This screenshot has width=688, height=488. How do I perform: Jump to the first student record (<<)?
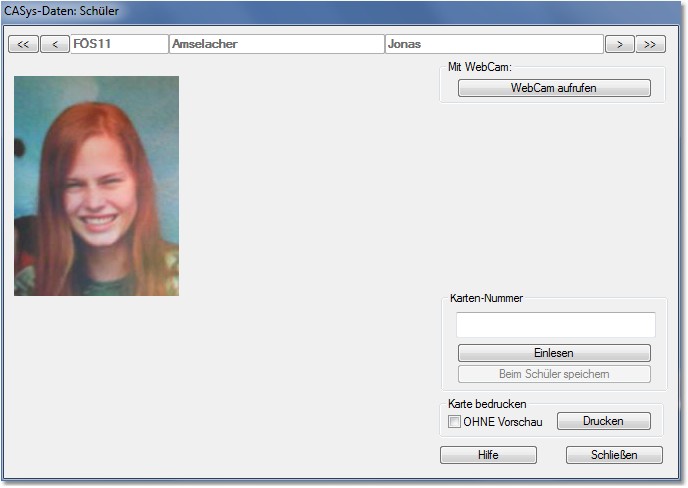(x=23, y=44)
